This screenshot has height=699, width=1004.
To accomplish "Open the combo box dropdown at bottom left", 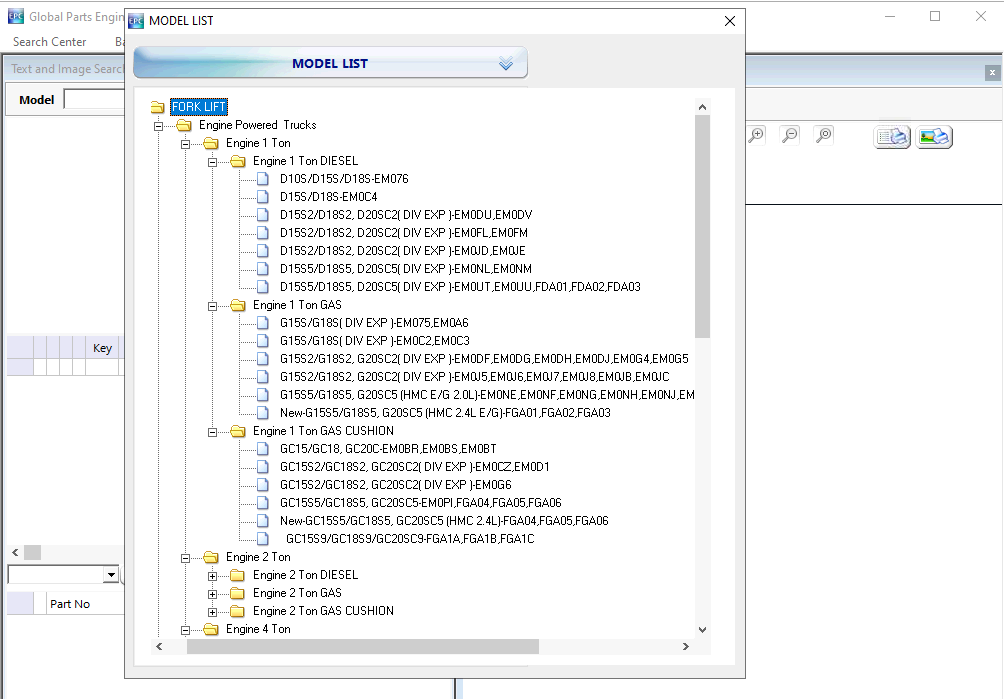I will click(111, 574).
